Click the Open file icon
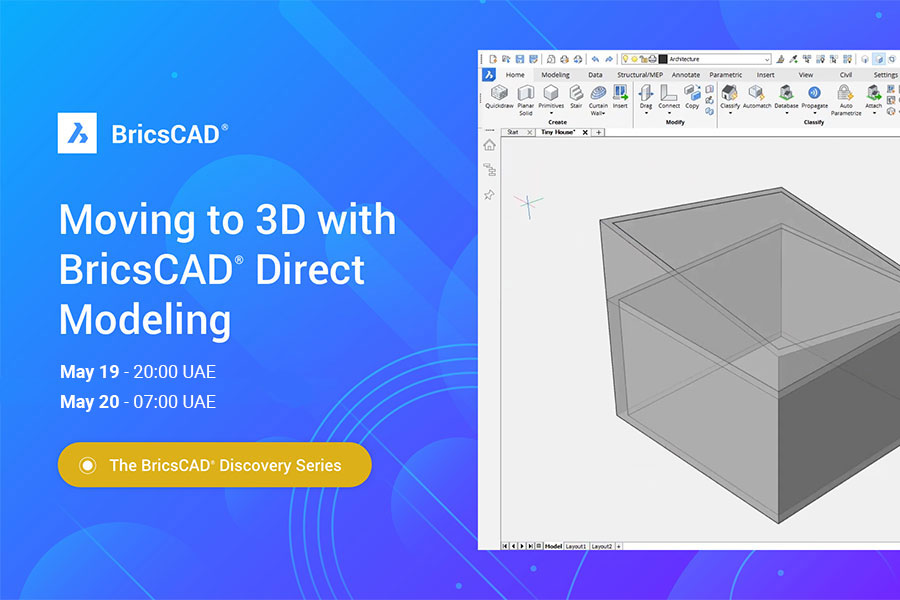The image size is (900, 600). click(506, 59)
